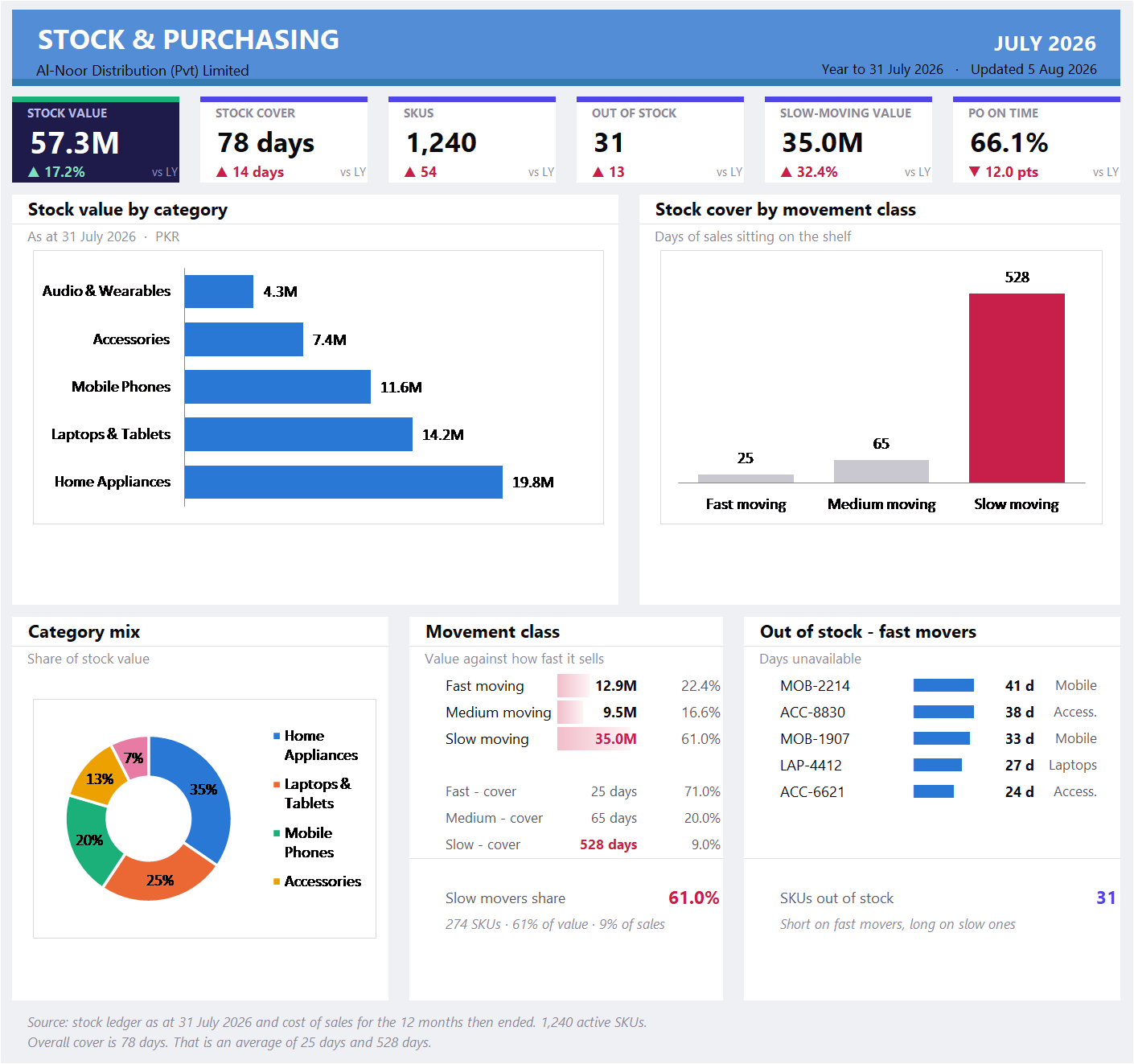The image size is (1134, 1064).
Task: Click the Stock cover by movement class heading
Action: (x=786, y=210)
